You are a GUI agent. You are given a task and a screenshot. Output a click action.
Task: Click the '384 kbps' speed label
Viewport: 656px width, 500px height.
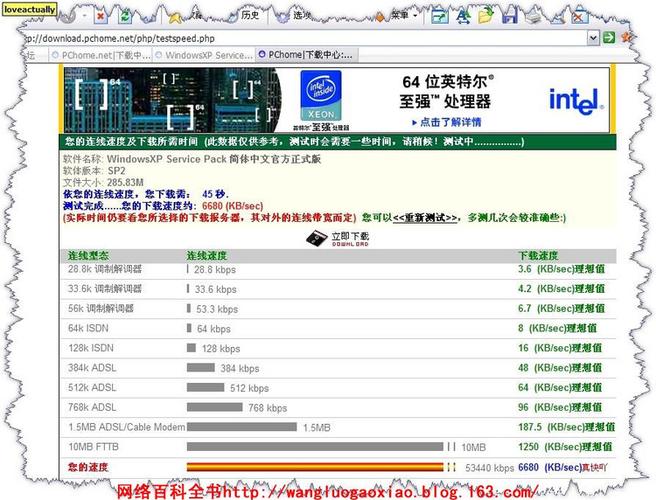click(240, 369)
